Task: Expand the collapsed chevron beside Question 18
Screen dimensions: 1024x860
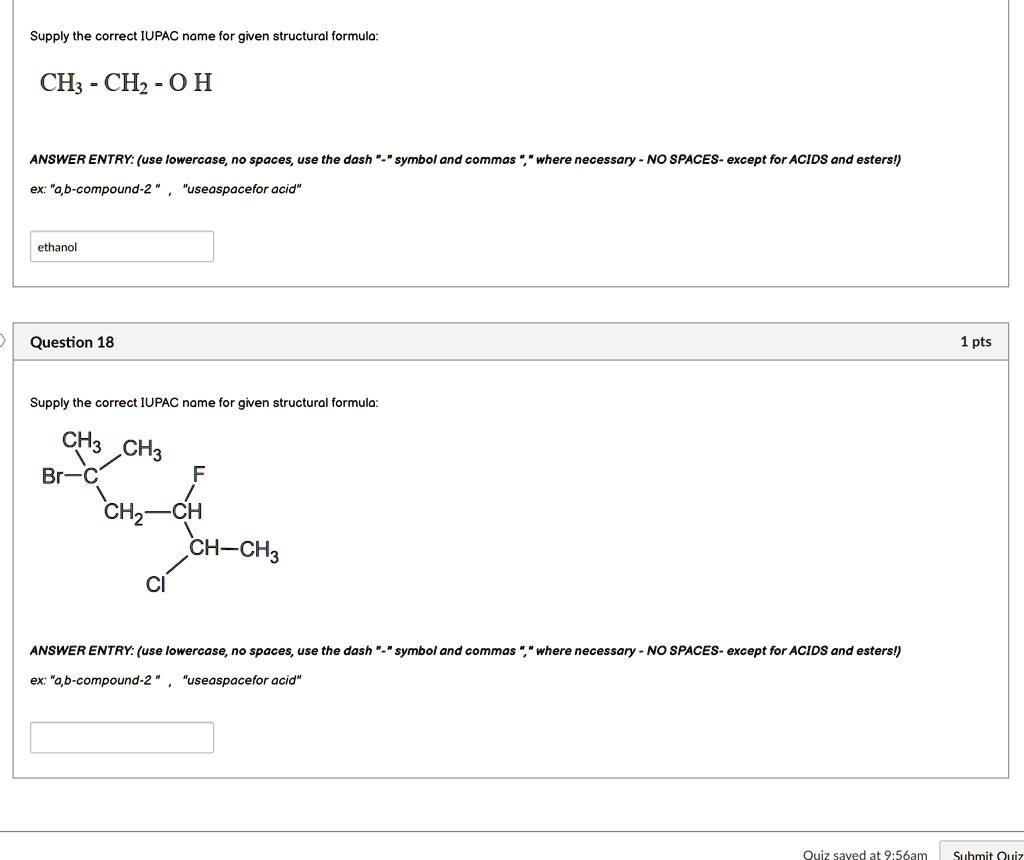Action: [x=3, y=341]
